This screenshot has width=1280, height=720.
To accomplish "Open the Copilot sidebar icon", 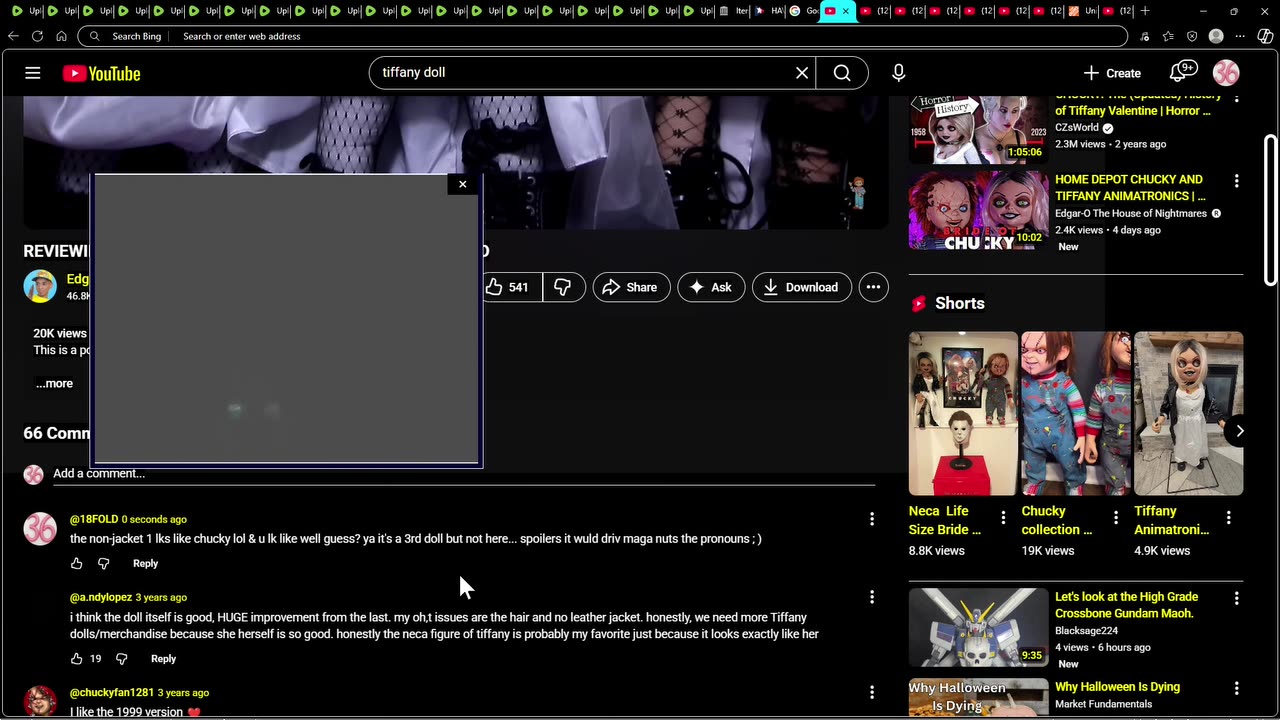I will pyautogui.click(x=1265, y=36).
